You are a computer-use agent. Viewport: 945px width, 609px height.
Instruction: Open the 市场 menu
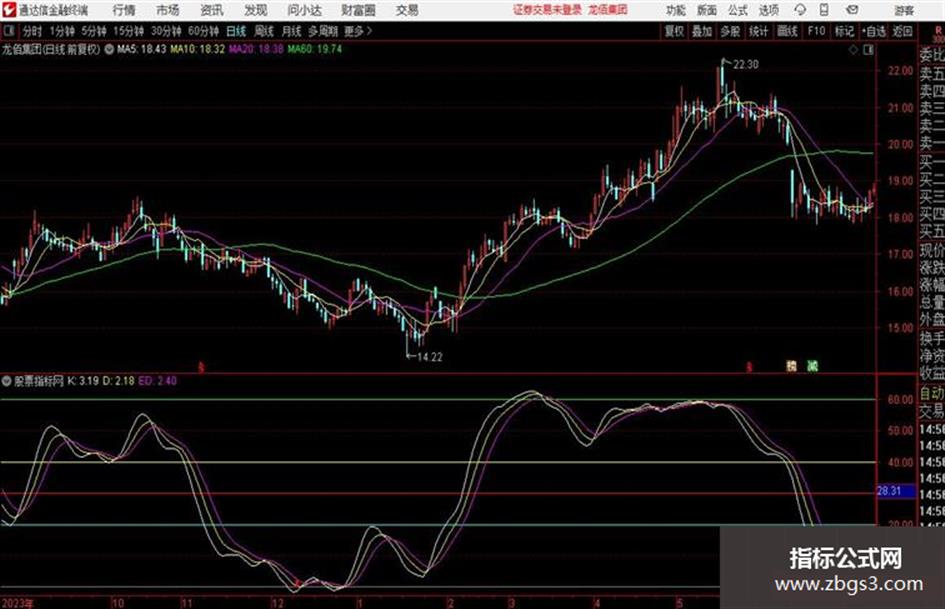pyautogui.click(x=168, y=10)
